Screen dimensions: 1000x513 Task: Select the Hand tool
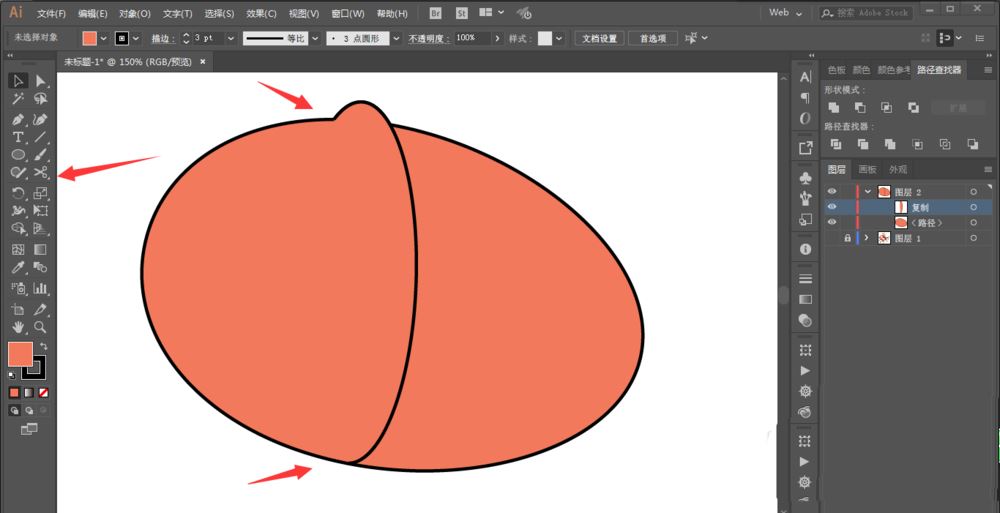tap(18, 326)
